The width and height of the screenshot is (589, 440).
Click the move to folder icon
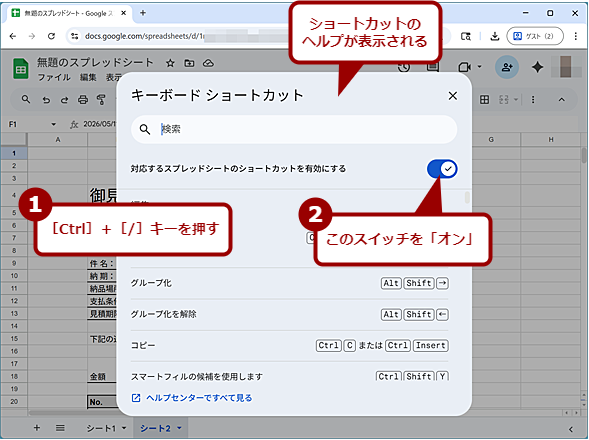tap(189, 63)
